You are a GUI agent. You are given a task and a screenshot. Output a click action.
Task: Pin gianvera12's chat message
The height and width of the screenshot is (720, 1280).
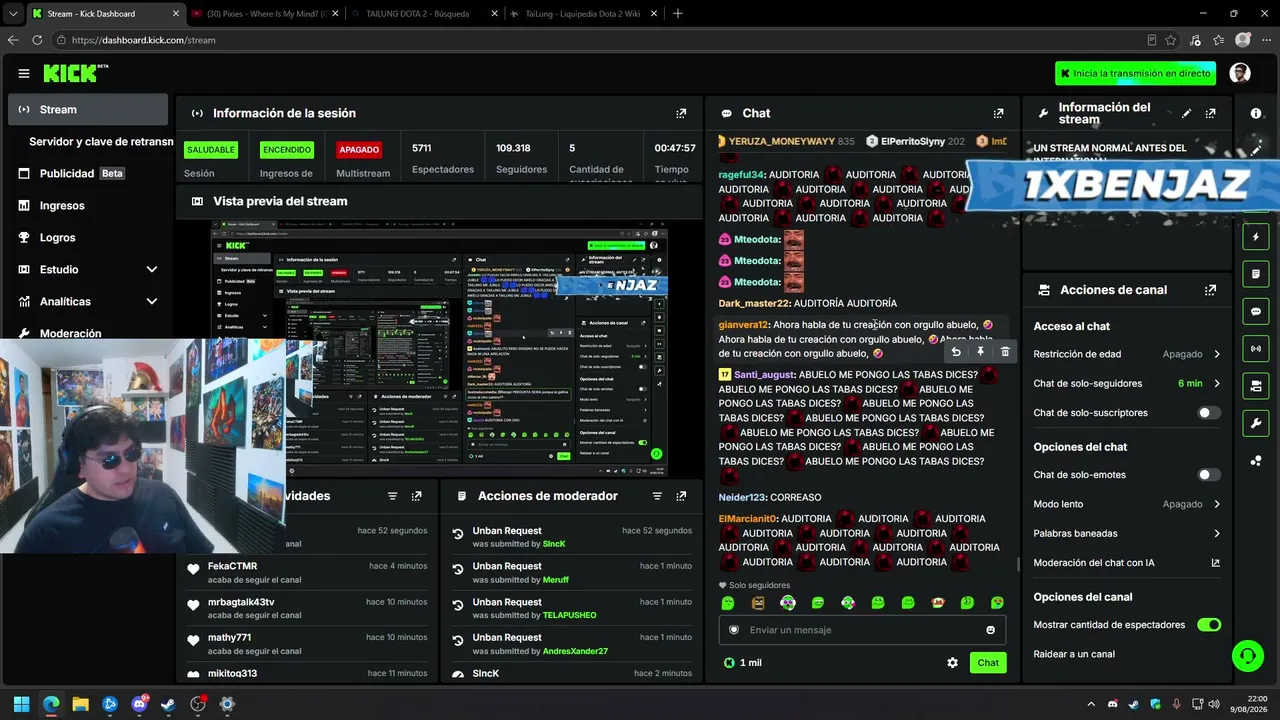pyautogui.click(x=980, y=352)
